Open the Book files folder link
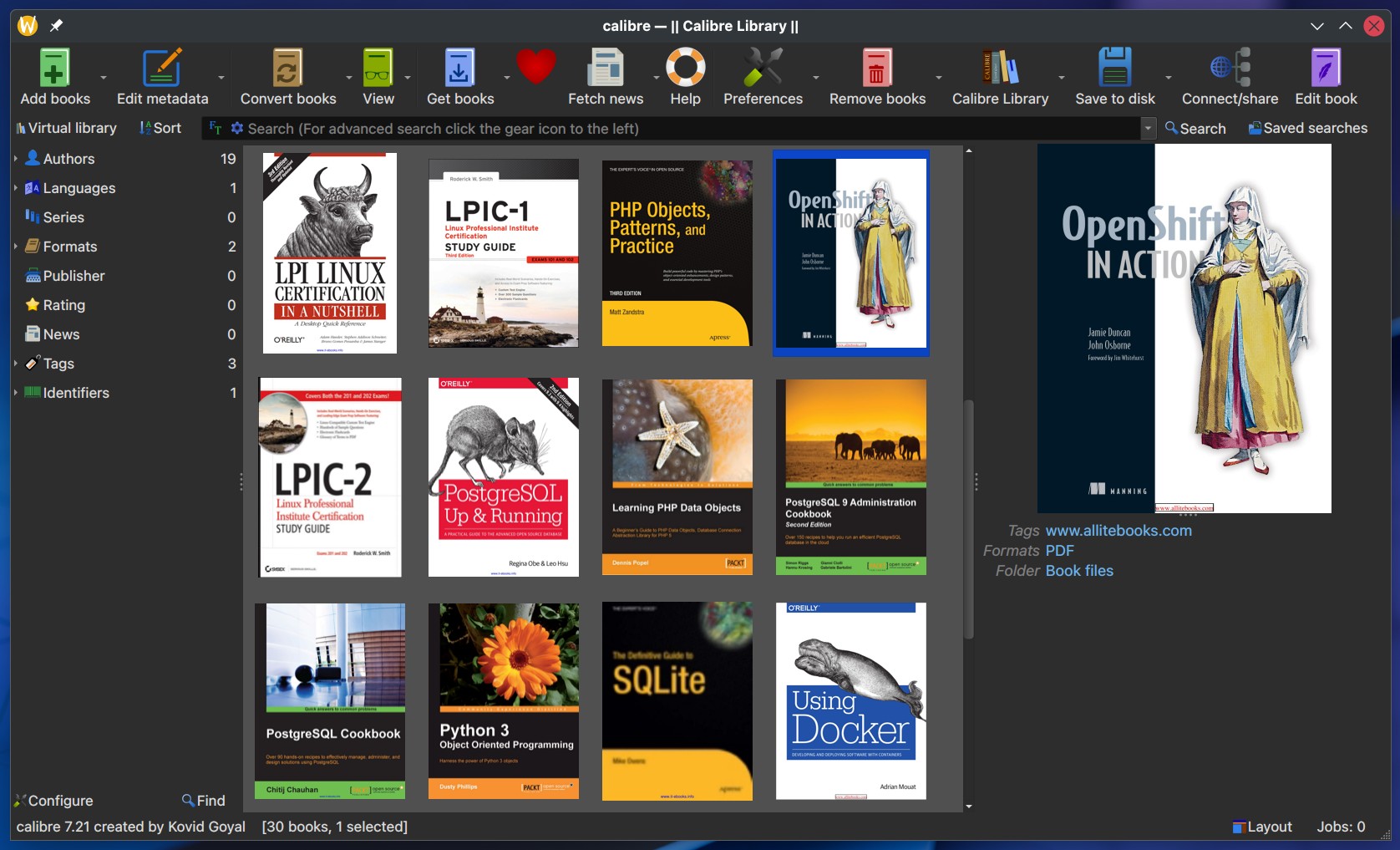Viewport: 1400px width, 850px height. click(x=1079, y=571)
